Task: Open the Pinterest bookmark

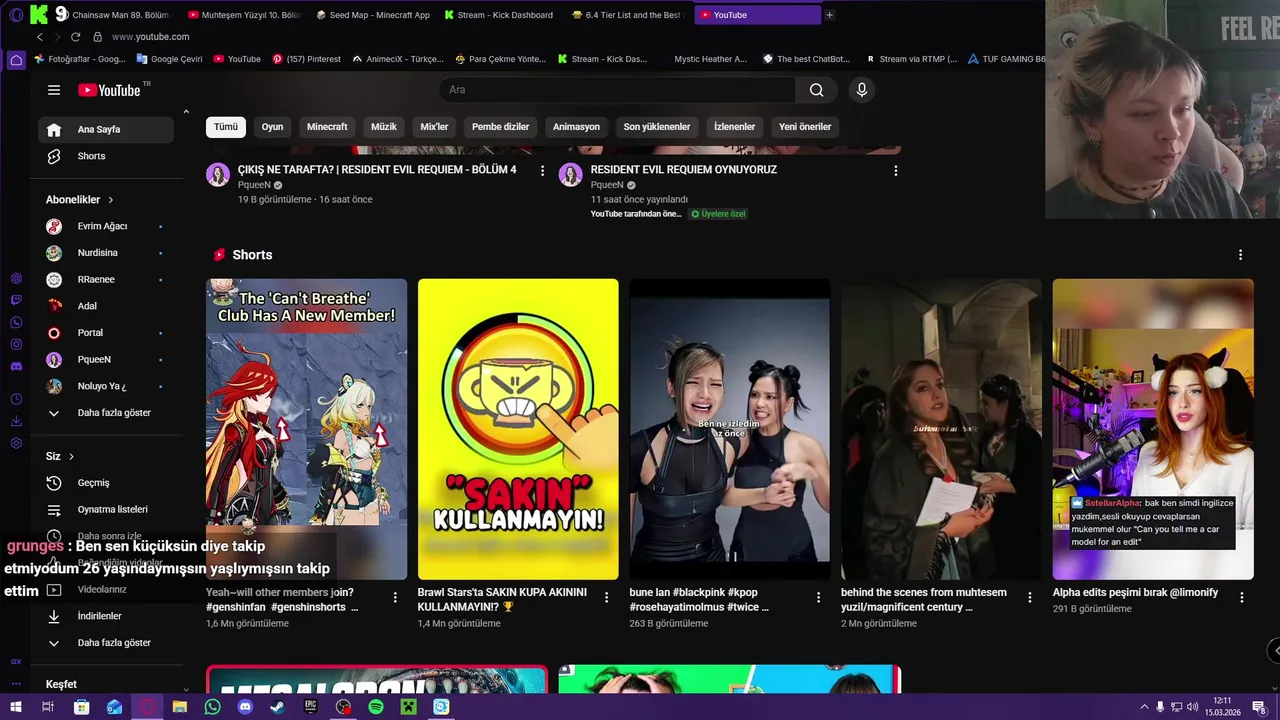Action: click(x=306, y=59)
